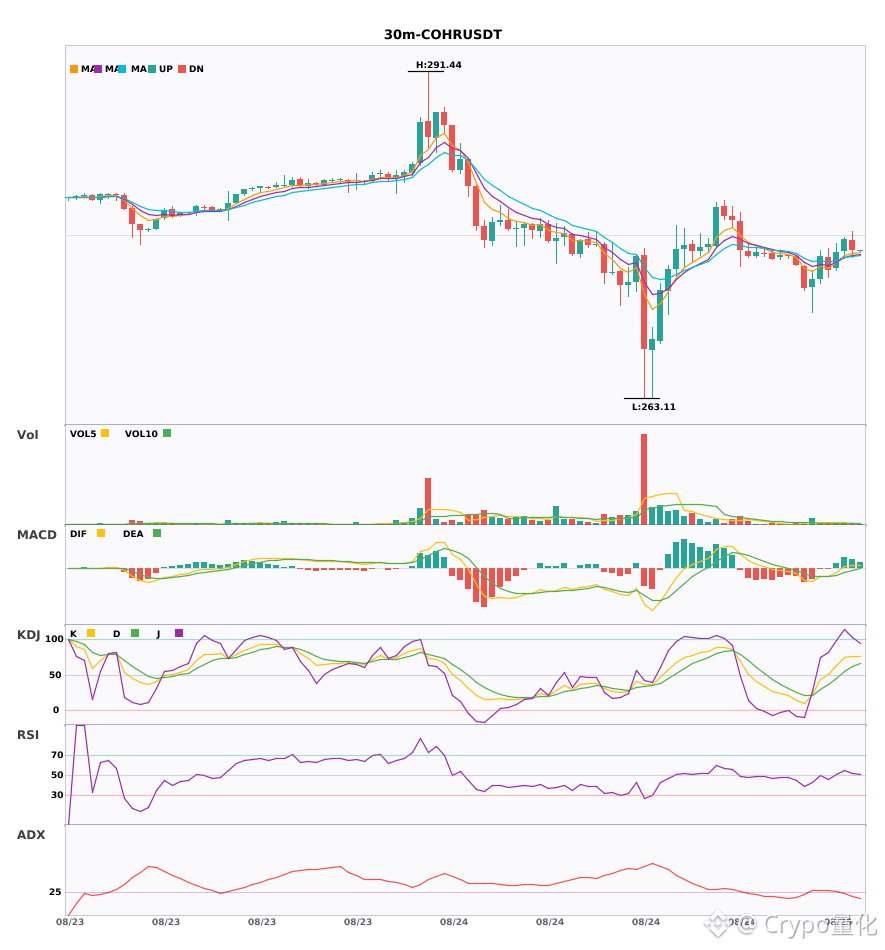Click the chart title 30m-COHRUSDT

pyautogui.click(x=443, y=35)
